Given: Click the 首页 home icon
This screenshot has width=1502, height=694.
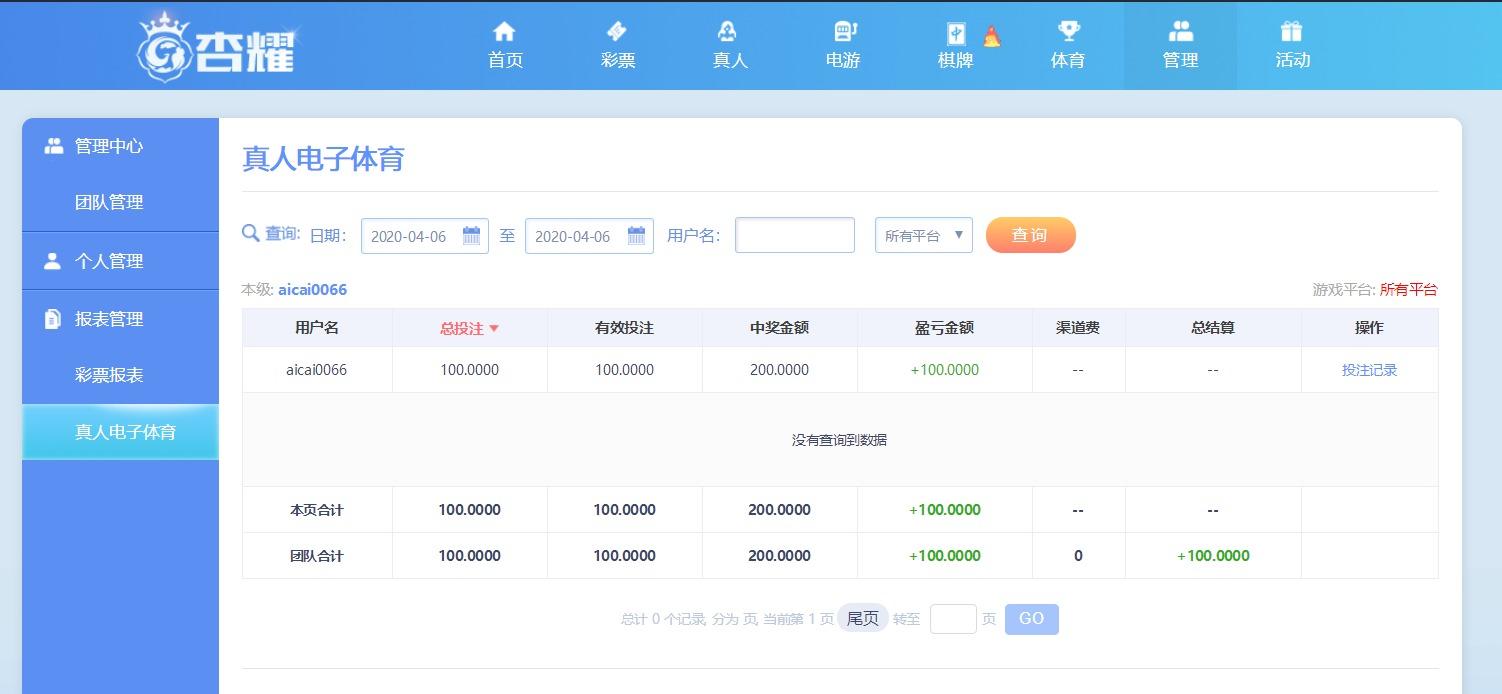Looking at the screenshot, I should click(505, 32).
